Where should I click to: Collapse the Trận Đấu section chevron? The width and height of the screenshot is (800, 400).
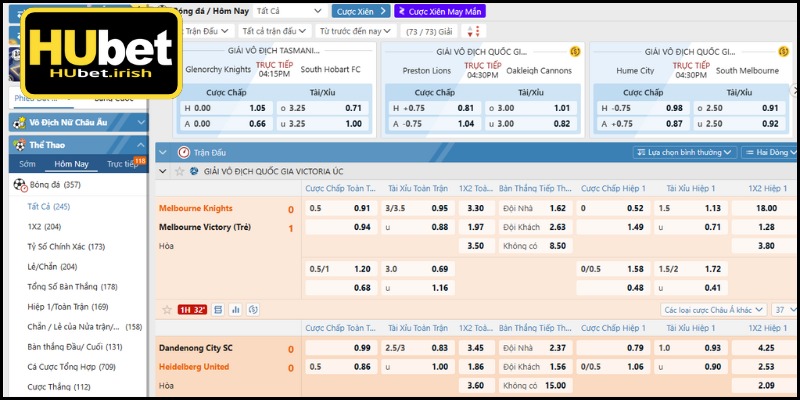pos(163,153)
